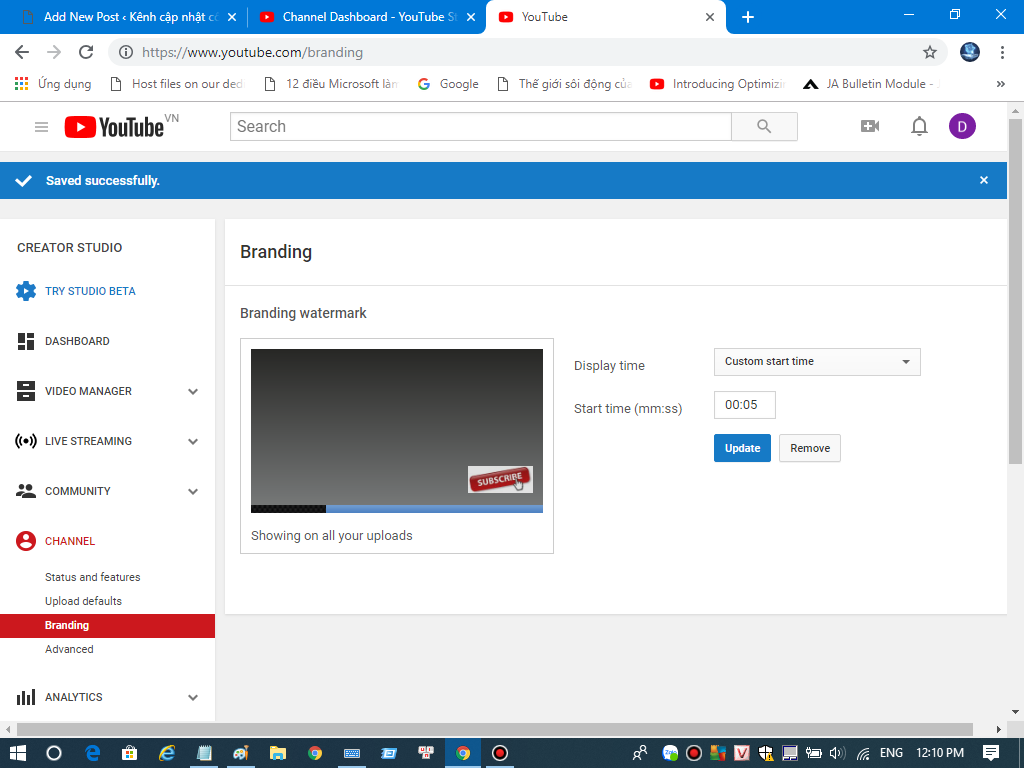1024x768 pixels.
Task: Open Advanced under Channel
Action: click(x=69, y=649)
